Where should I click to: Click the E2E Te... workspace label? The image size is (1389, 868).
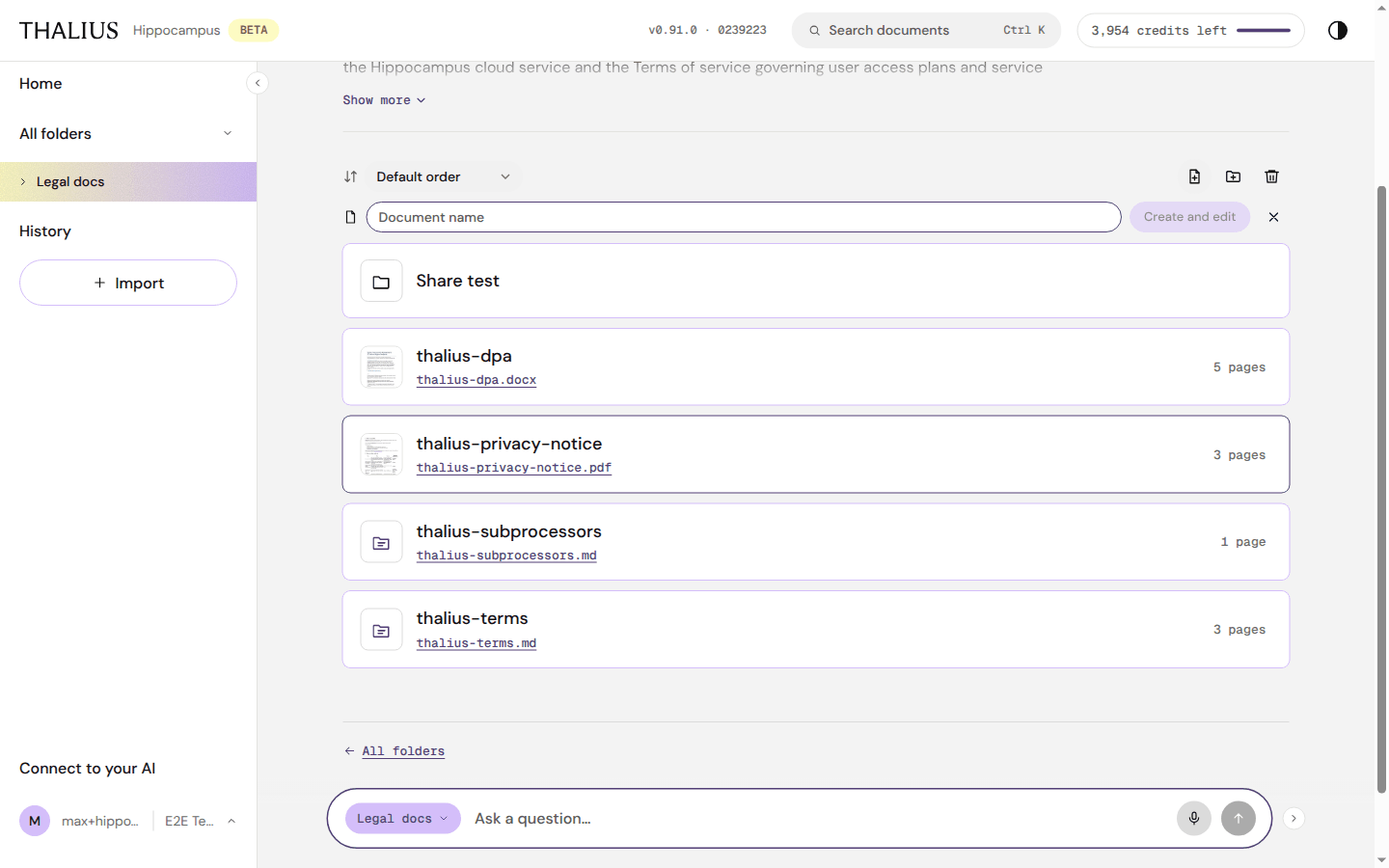coord(189,821)
